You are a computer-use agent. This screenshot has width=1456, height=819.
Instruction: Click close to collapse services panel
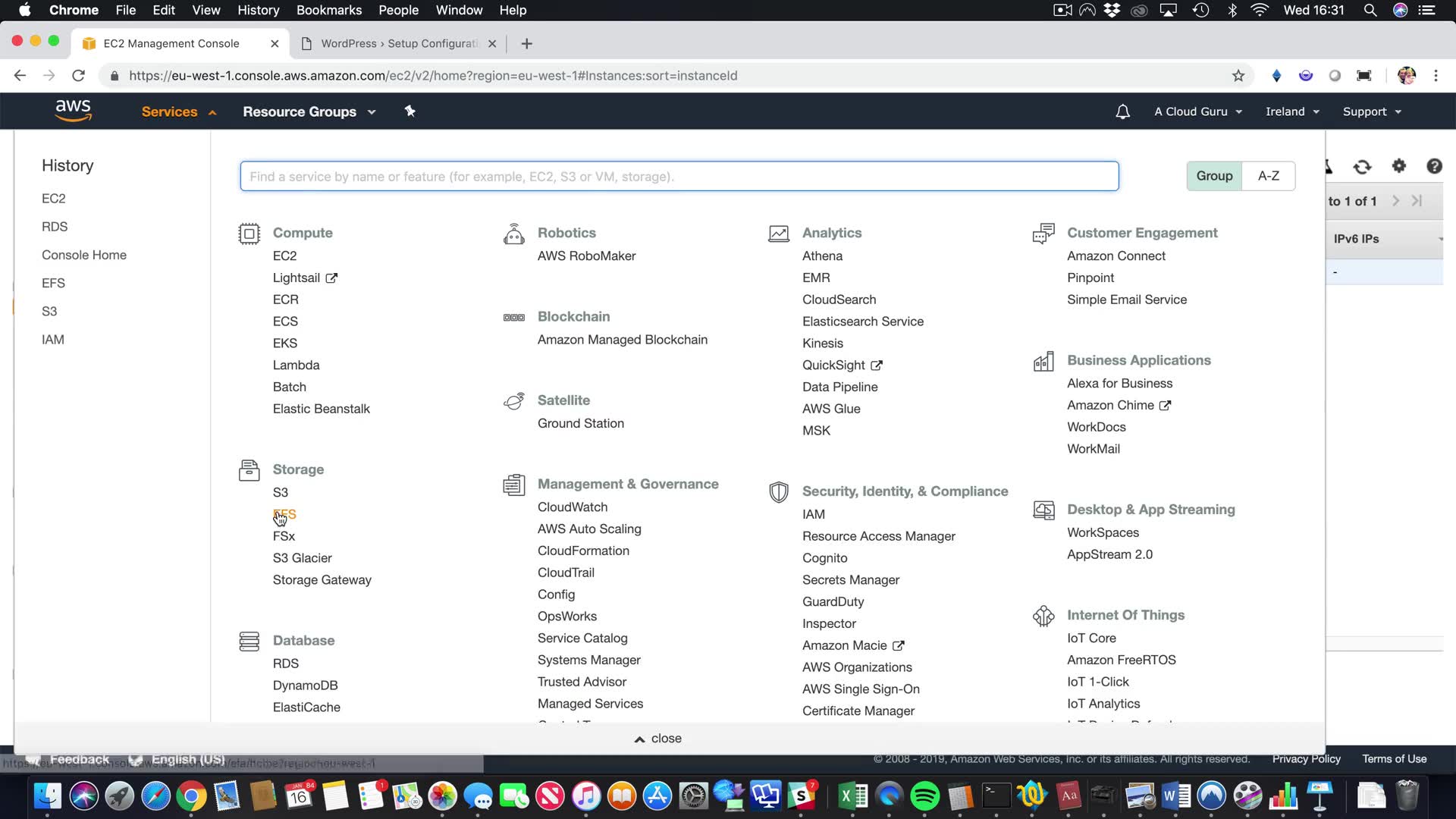tap(658, 739)
